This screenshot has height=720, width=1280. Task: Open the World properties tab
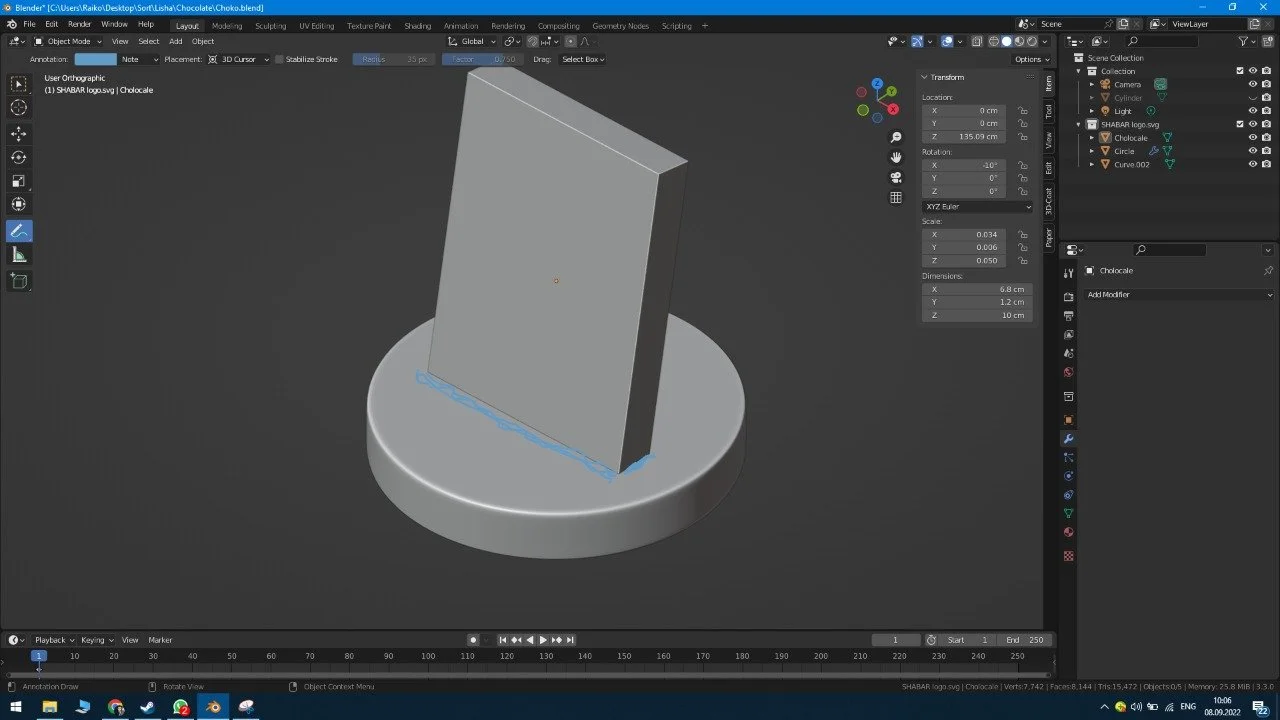coord(1068,373)
